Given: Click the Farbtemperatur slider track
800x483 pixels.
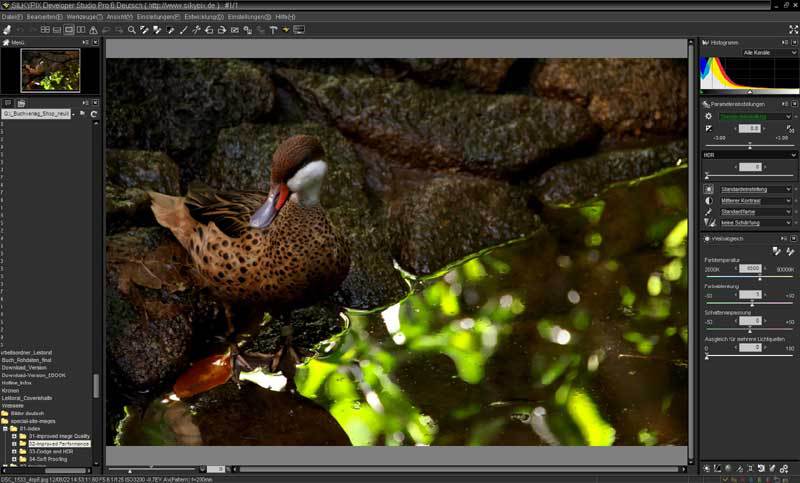Looking at the screenshot, I should pyautogui.click(x=749, y=277).
